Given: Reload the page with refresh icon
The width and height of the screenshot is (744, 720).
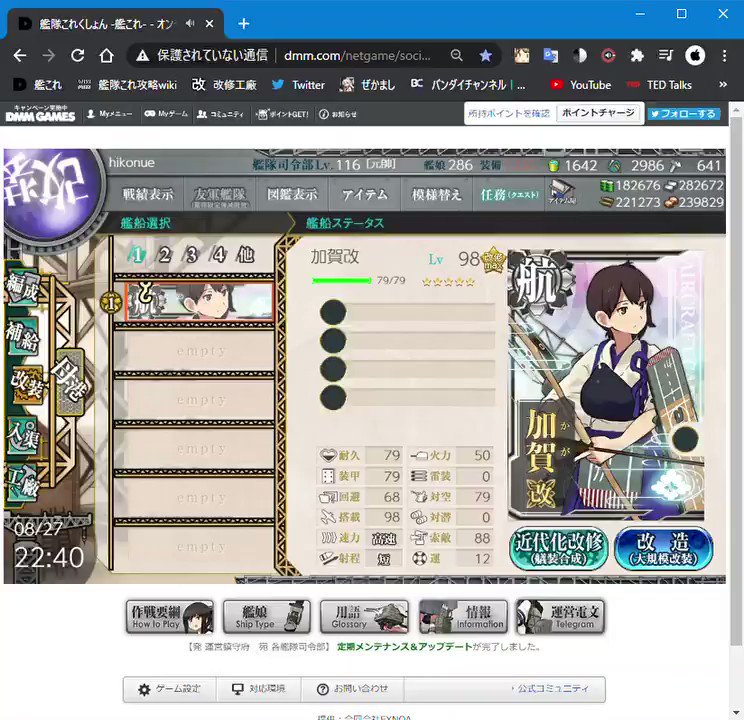Looking at the screenshot, I should tap(77, 56).
